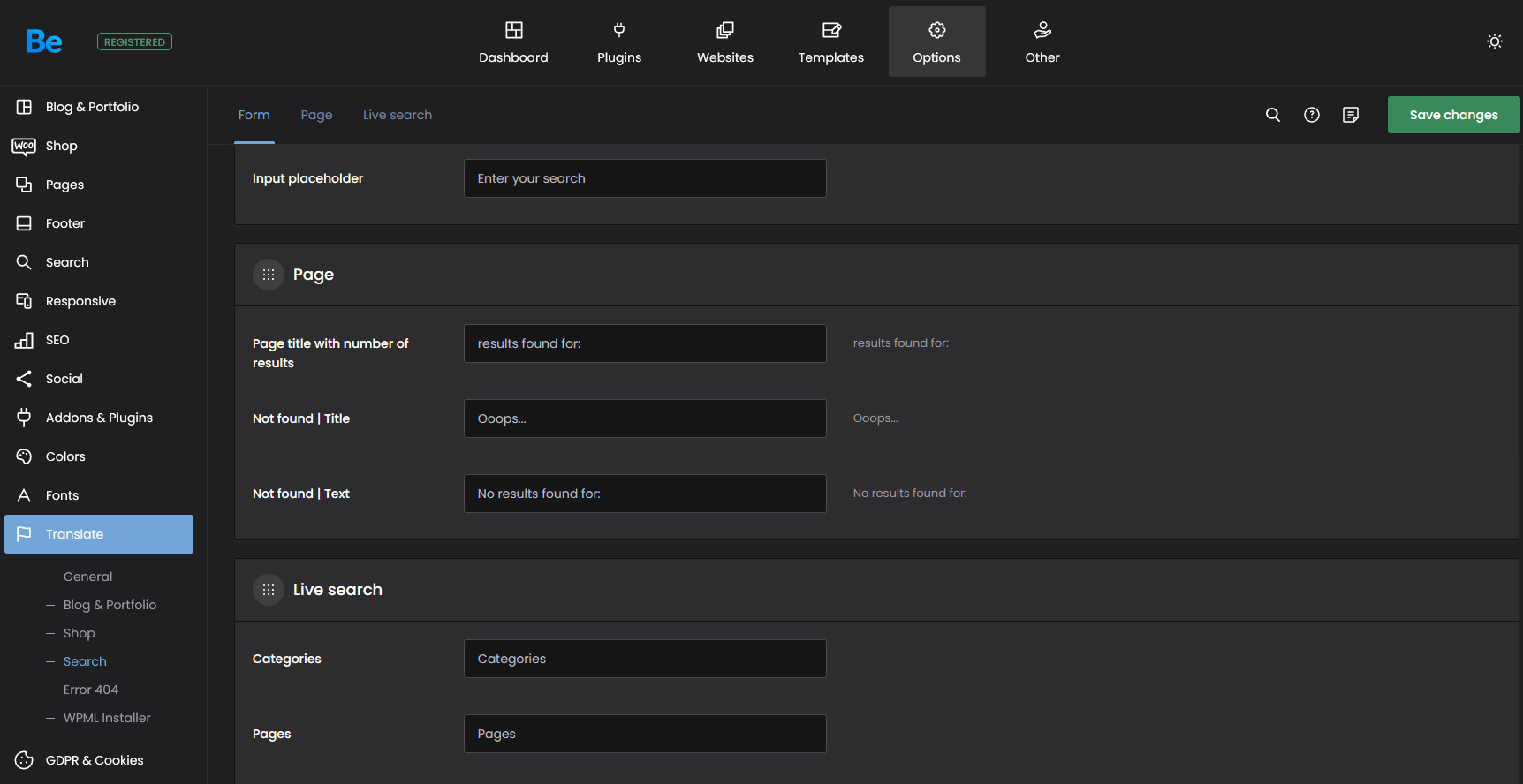This screenshot has width=1523, height=784.
Task: Select the highlighted Translate sidebar item
Action: pos(99,534)
